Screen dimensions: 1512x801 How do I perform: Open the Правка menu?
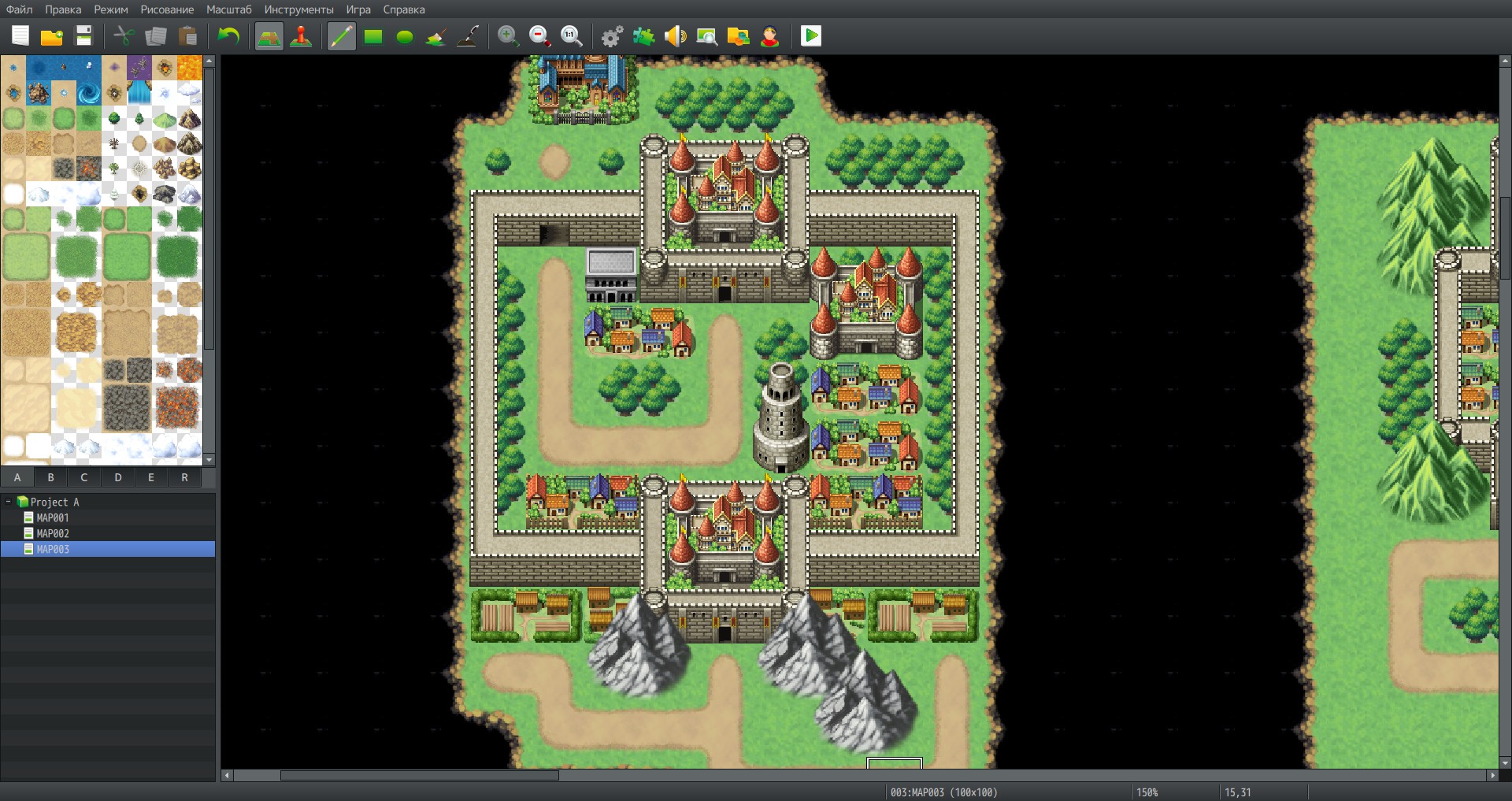tap(63, 9)
